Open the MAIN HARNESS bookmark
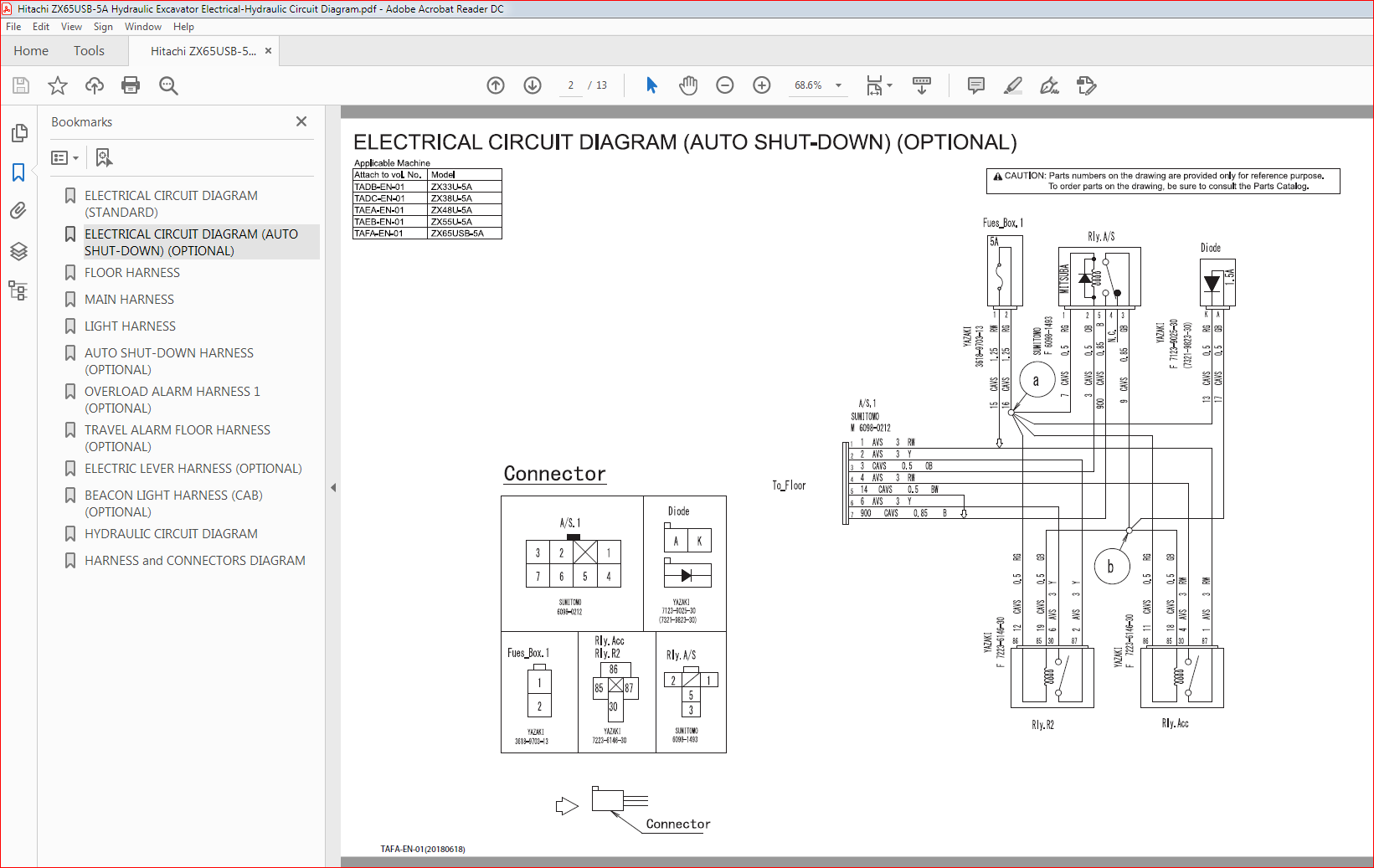Screen dimensions: 1374x868 (129, 300)
